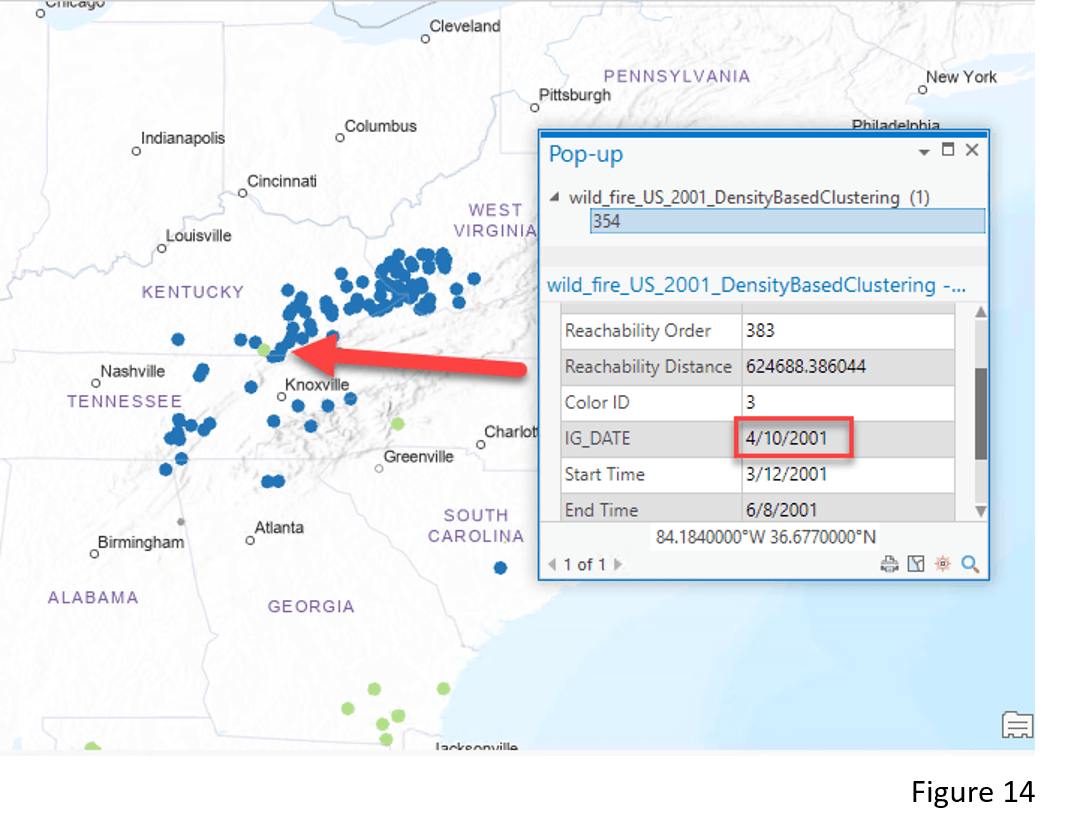Click the lone blue fire point in South Carolina
The height and width of the screenshot is (831, 1086).
pos(501,568)
